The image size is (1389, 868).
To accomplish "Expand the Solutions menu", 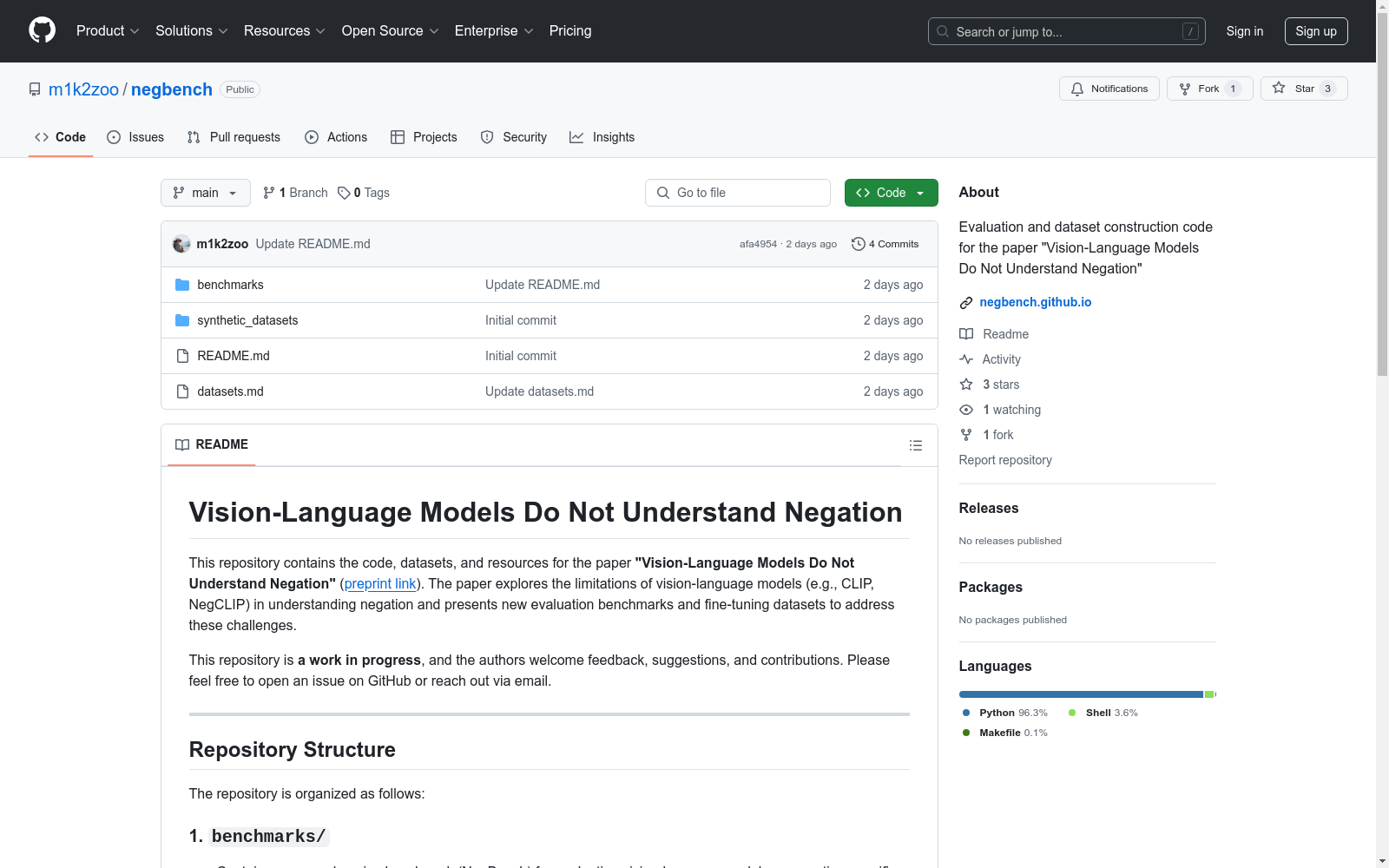I will (x=192, y=31).
